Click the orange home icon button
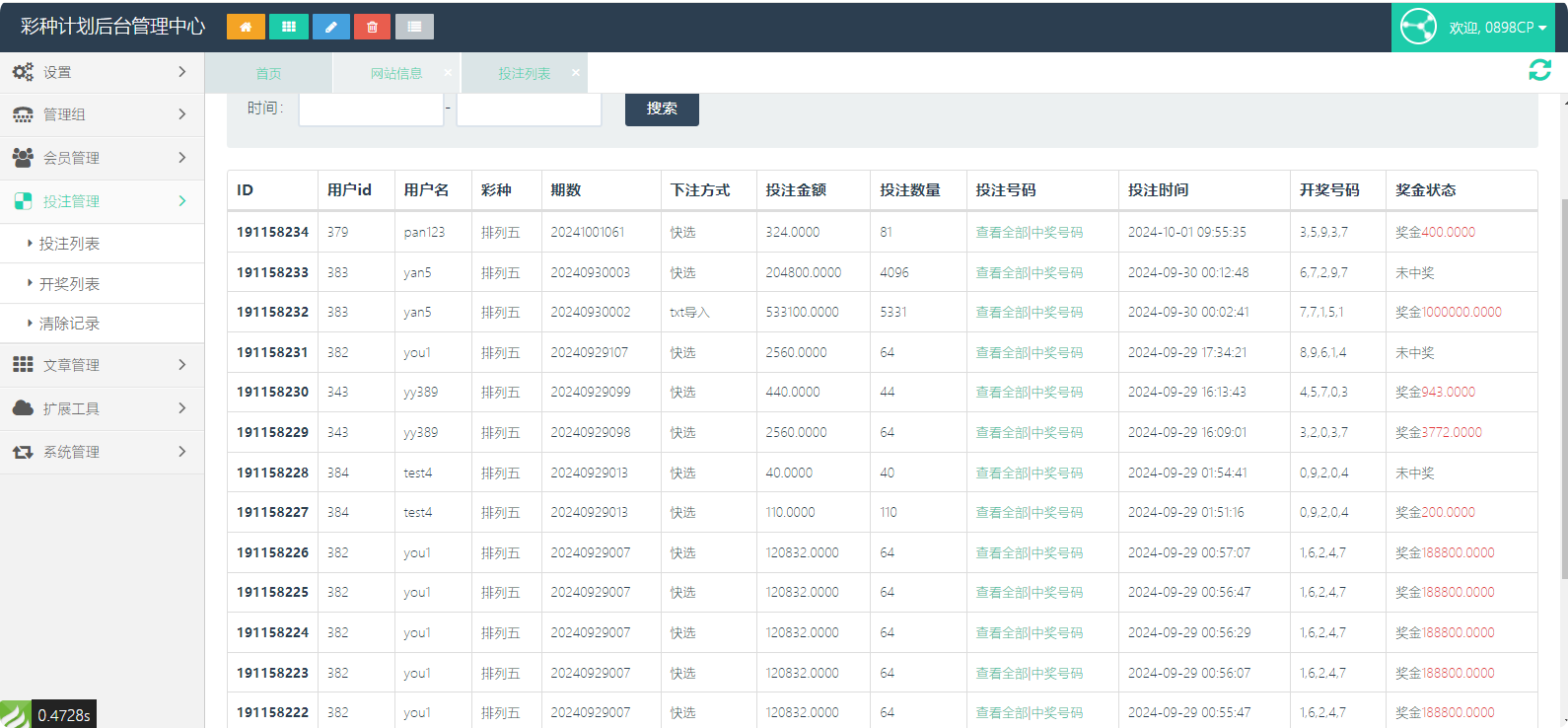 [246, 27]
